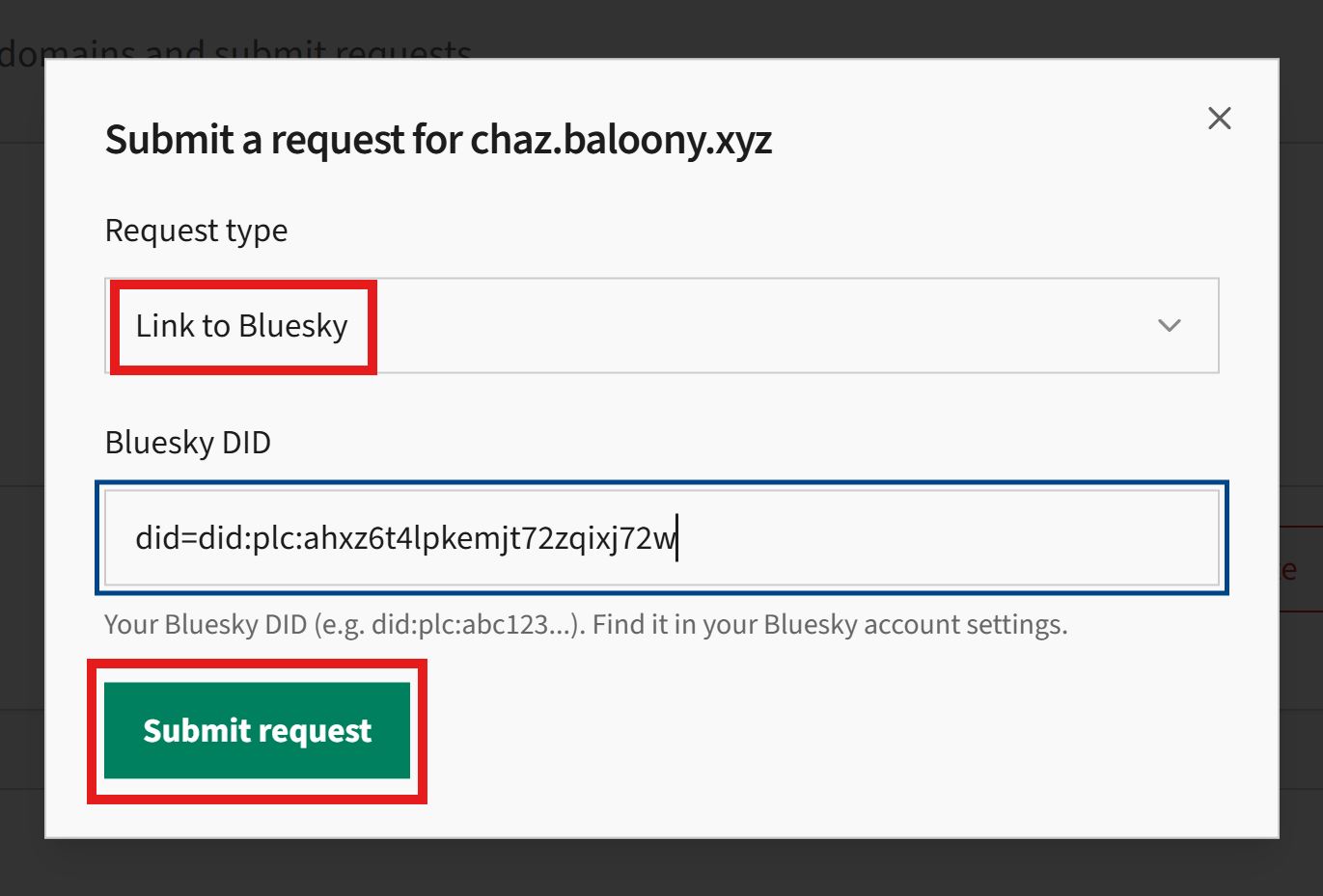Click the Submit a request dialog title
The width and height of the screenshot is (1323, 896).
pyautogui.click(x=438, y=139)
